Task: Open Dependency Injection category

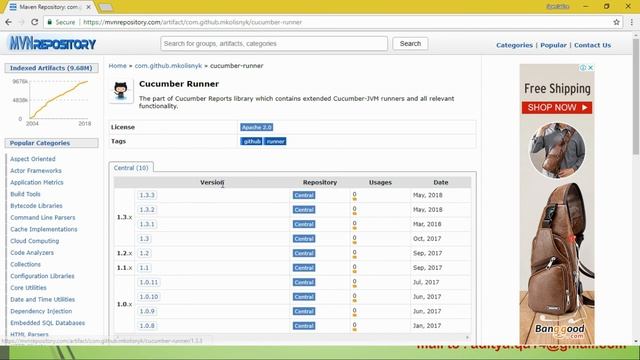Action: click(x=41, y=311)
